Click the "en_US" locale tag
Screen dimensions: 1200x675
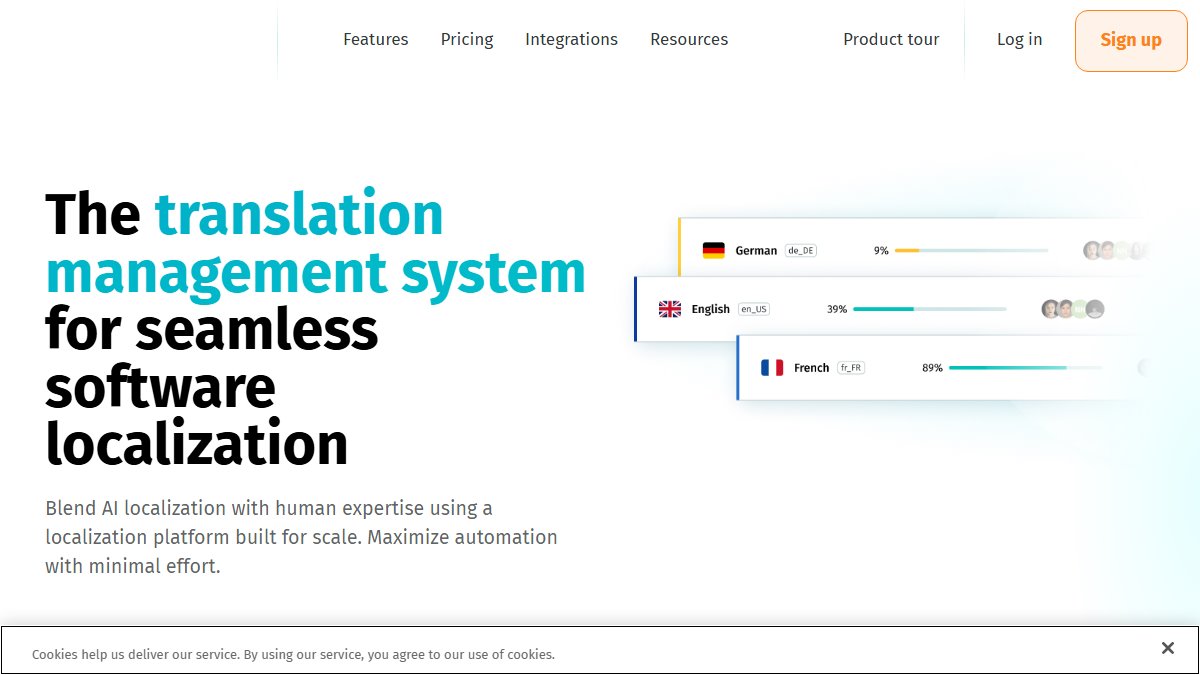(x=754, y=309)
